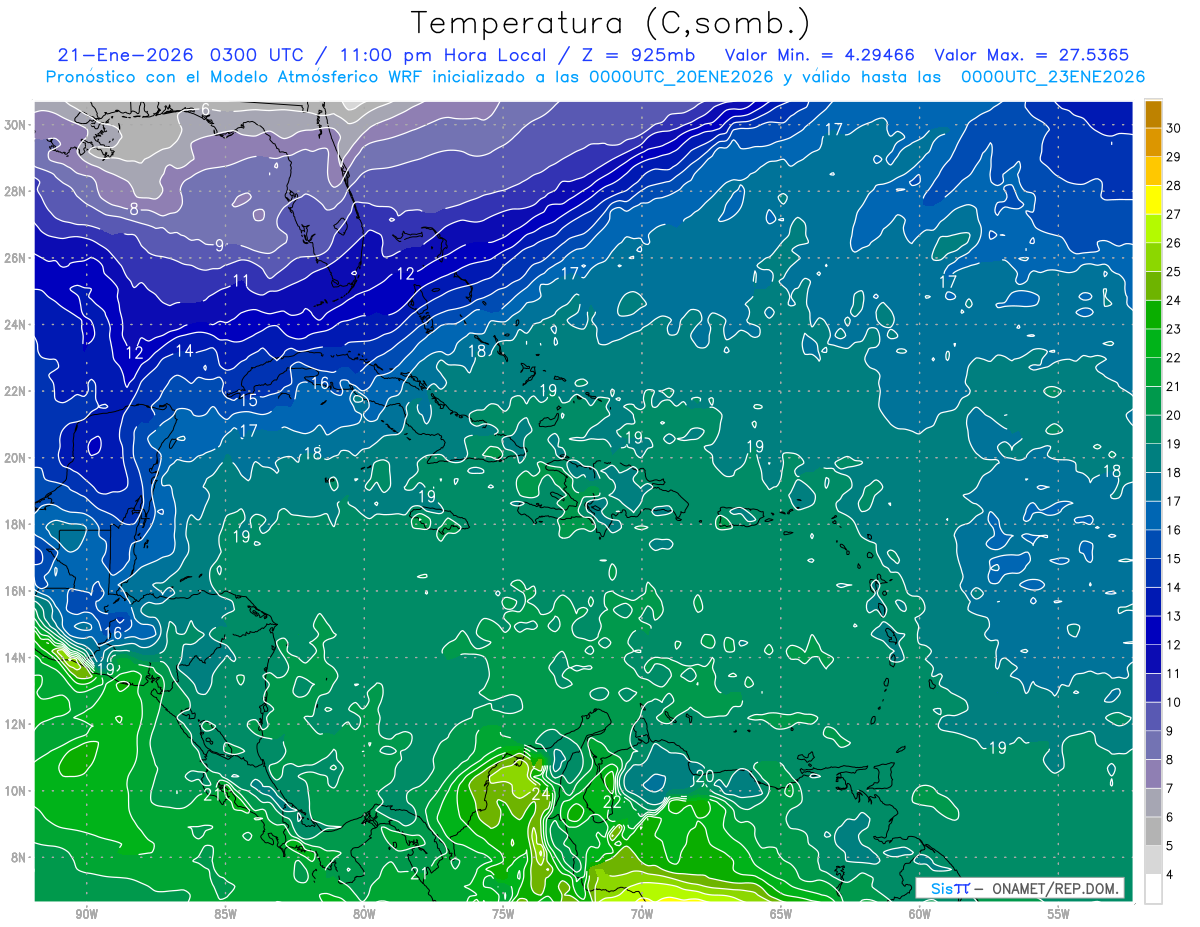Image resolution: width=1200 pixels, height=927 pixels.
Task: Click the 12N latitude axis label
Action: pos(16,724)
